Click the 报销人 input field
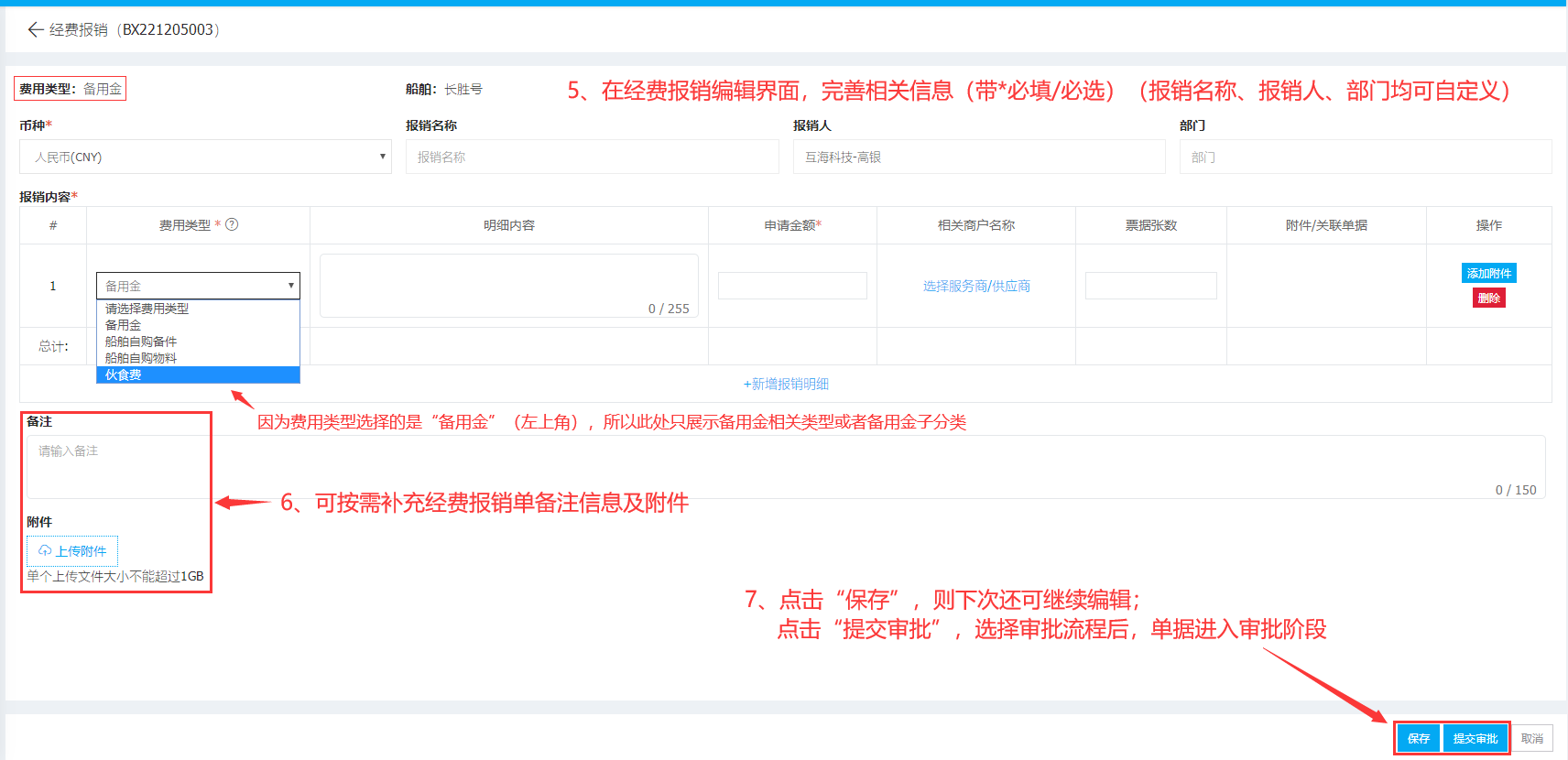The width and height of the screenshot is (1568, 760). tap(979, 157)
